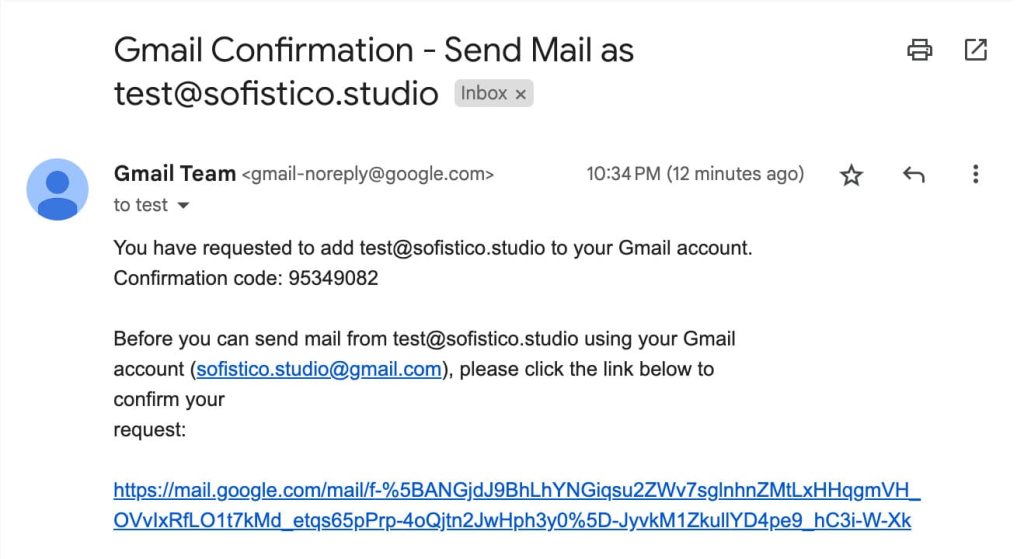This screenshot has height=559, width=1024.
Task: Remove the Inbox label with its x
Action: [521, 94]
